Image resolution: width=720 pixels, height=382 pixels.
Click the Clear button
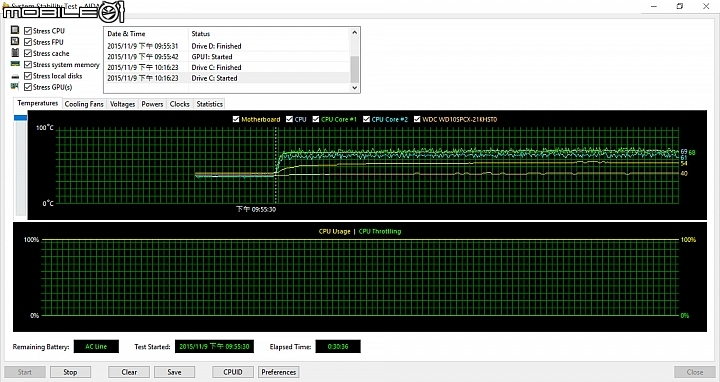(x=129, y=372)
